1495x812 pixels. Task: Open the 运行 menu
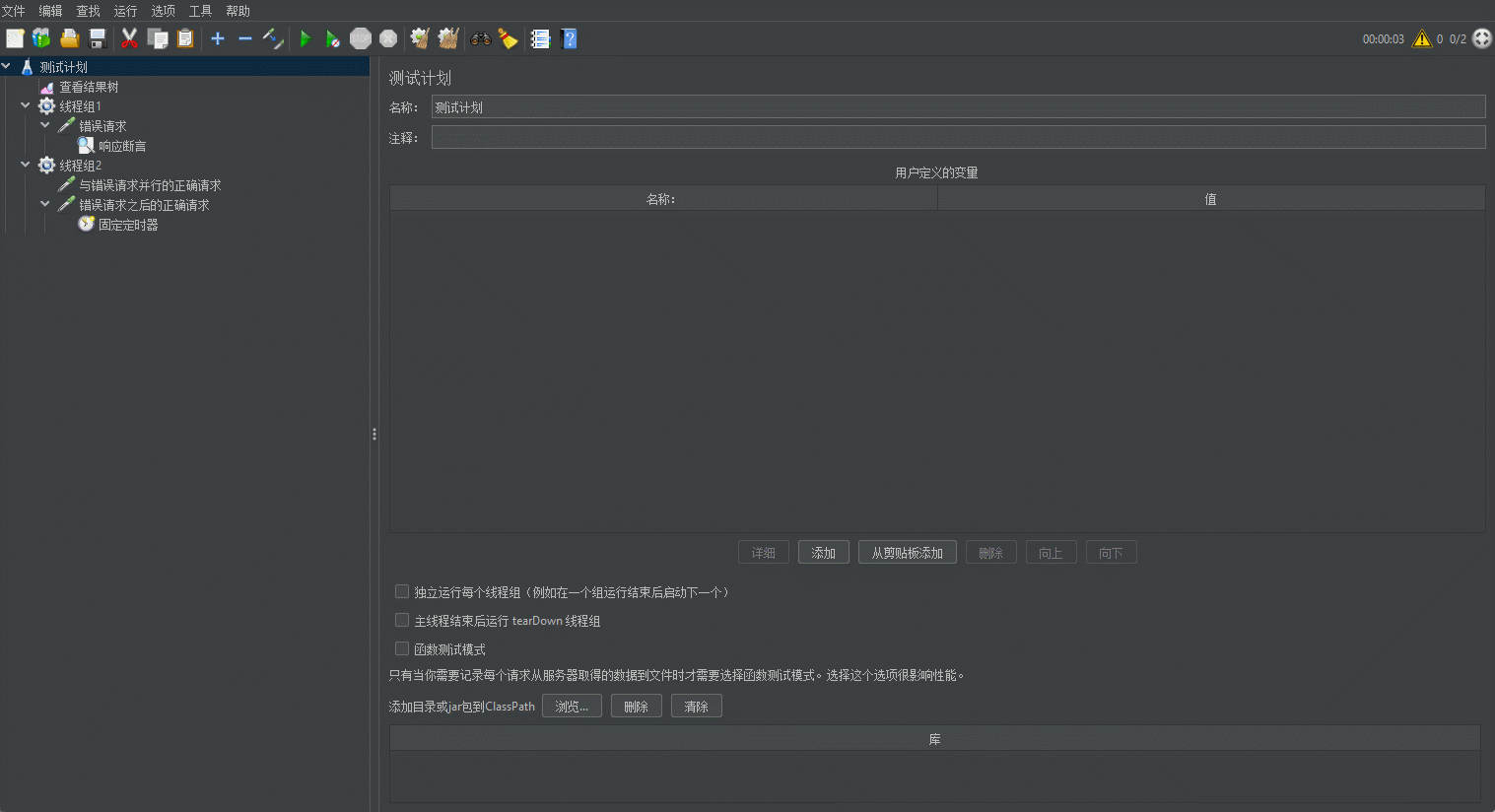click(125, 11)
